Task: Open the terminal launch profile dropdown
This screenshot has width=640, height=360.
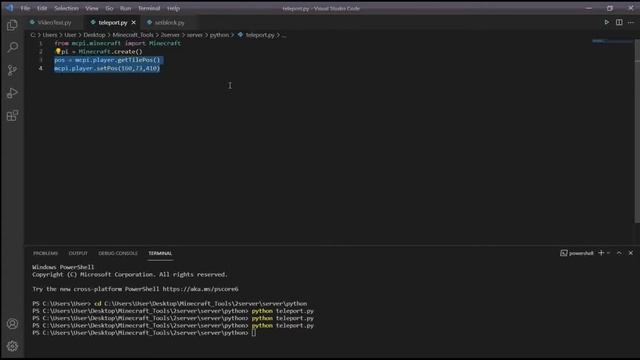Action: point(609,253)
